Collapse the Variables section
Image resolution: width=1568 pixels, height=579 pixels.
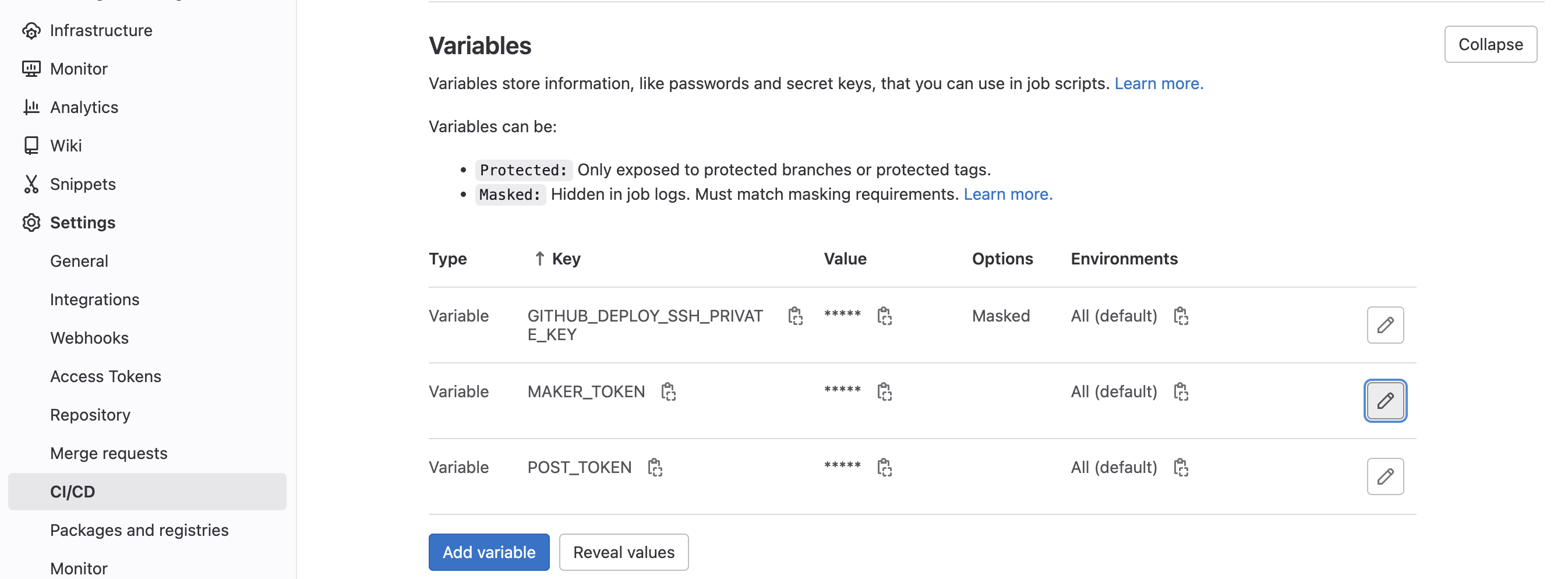(1490, 44)
